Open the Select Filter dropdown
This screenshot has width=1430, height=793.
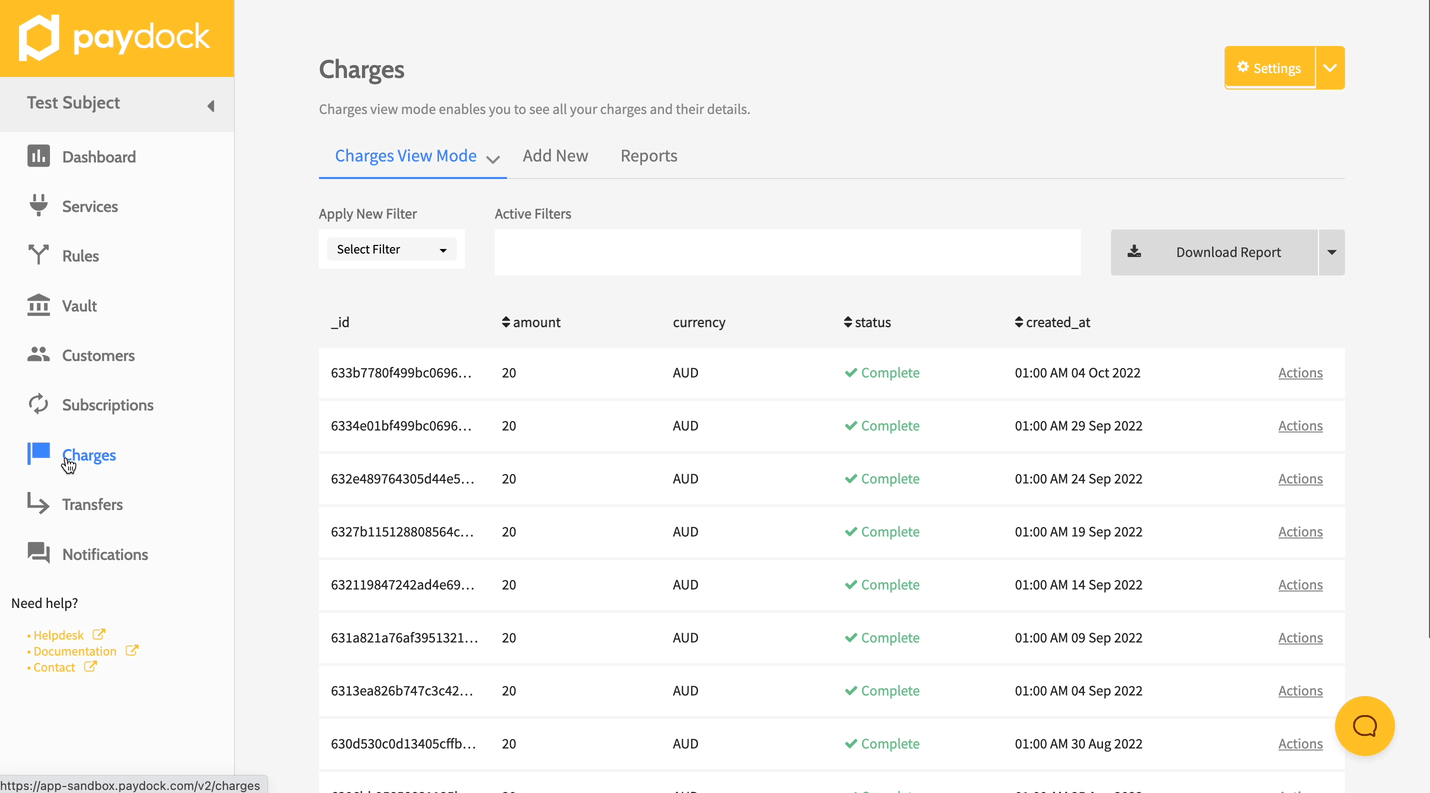(391, 249)
